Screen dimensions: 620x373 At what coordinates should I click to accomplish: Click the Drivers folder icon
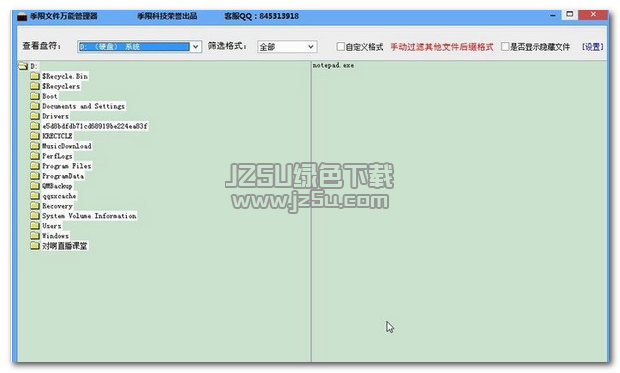click(x=35, y=116)
